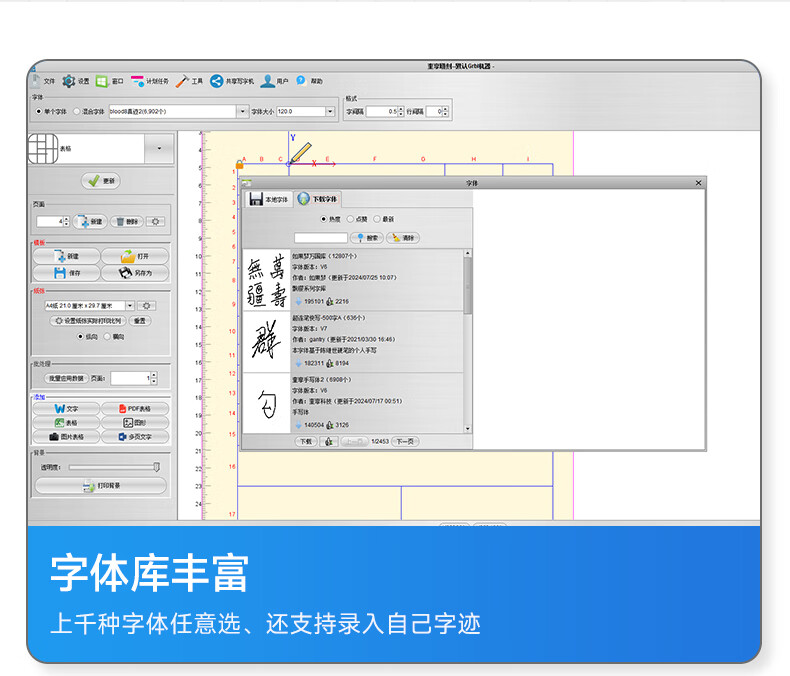The height and width of the screenshot is (676, 790).
Task: Open the 文件 (File) menu
Action: 42,81
